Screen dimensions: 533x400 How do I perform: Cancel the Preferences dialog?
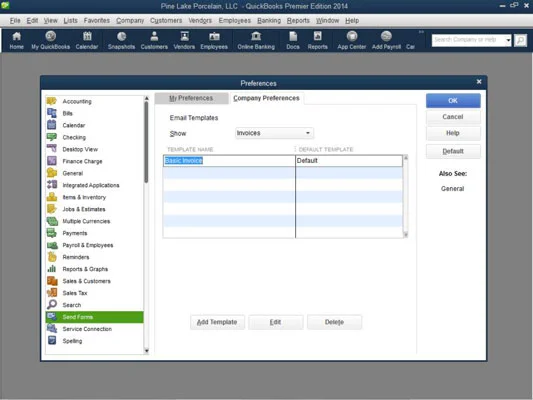[453, 117]
